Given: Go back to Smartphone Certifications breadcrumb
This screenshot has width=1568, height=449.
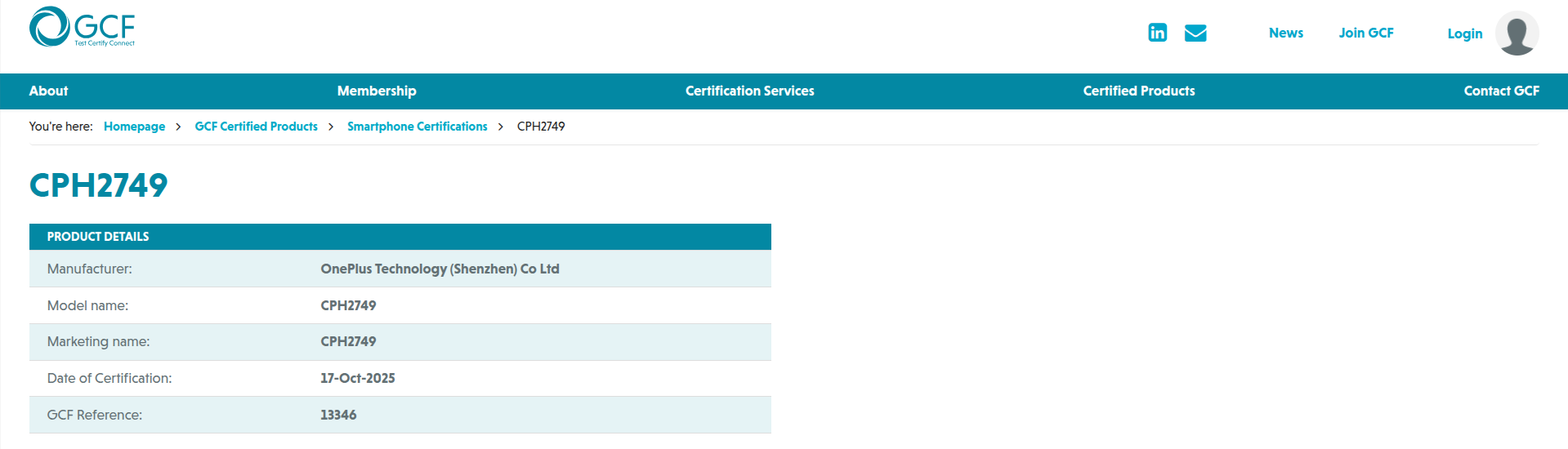Looking at the screenshot, I should click(x=417, y=127).
